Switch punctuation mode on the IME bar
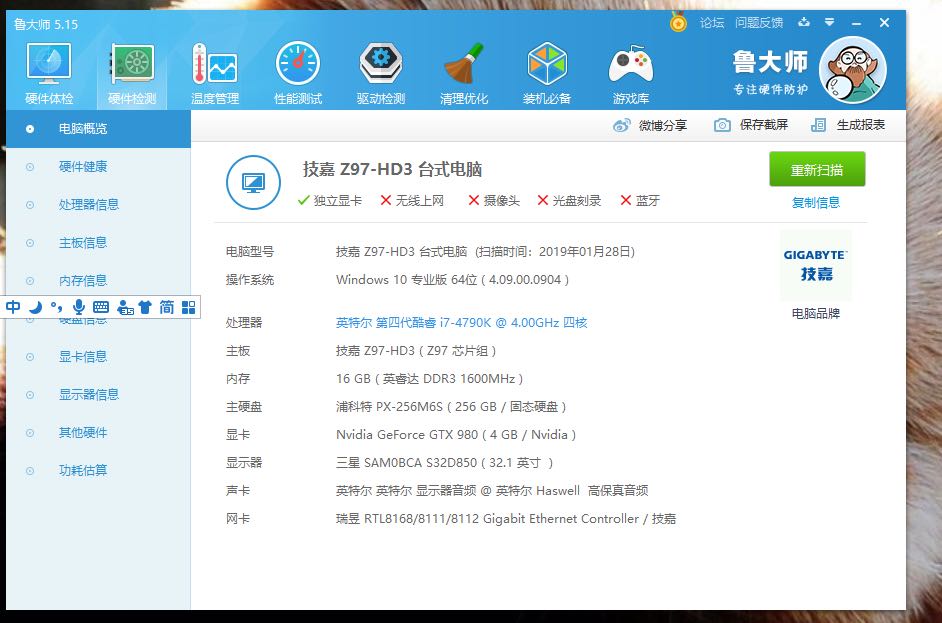This screenshot has height=623, width=942. (56, 308)
